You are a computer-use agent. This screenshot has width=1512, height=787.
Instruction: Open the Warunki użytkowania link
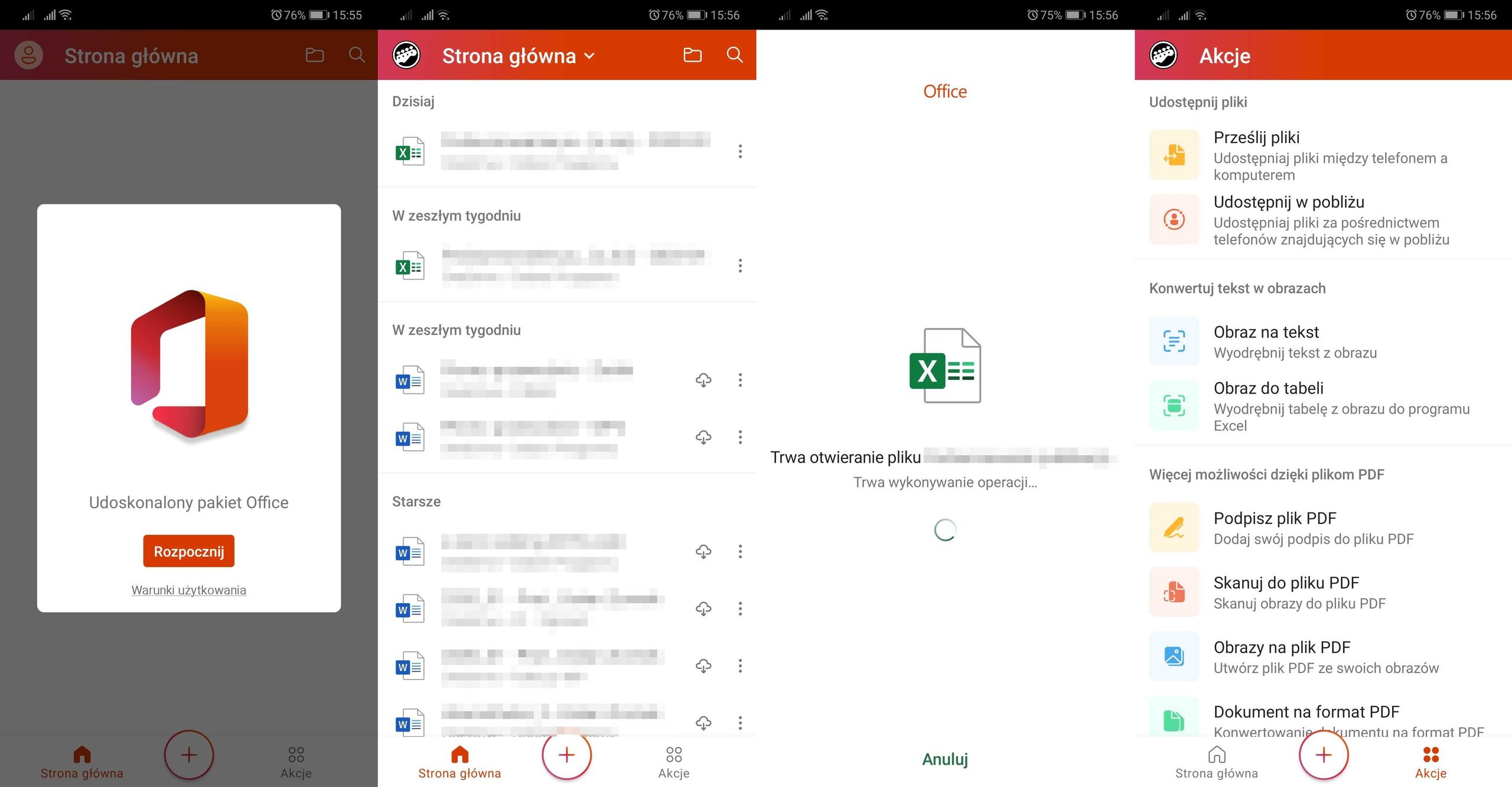click(188, 590)
